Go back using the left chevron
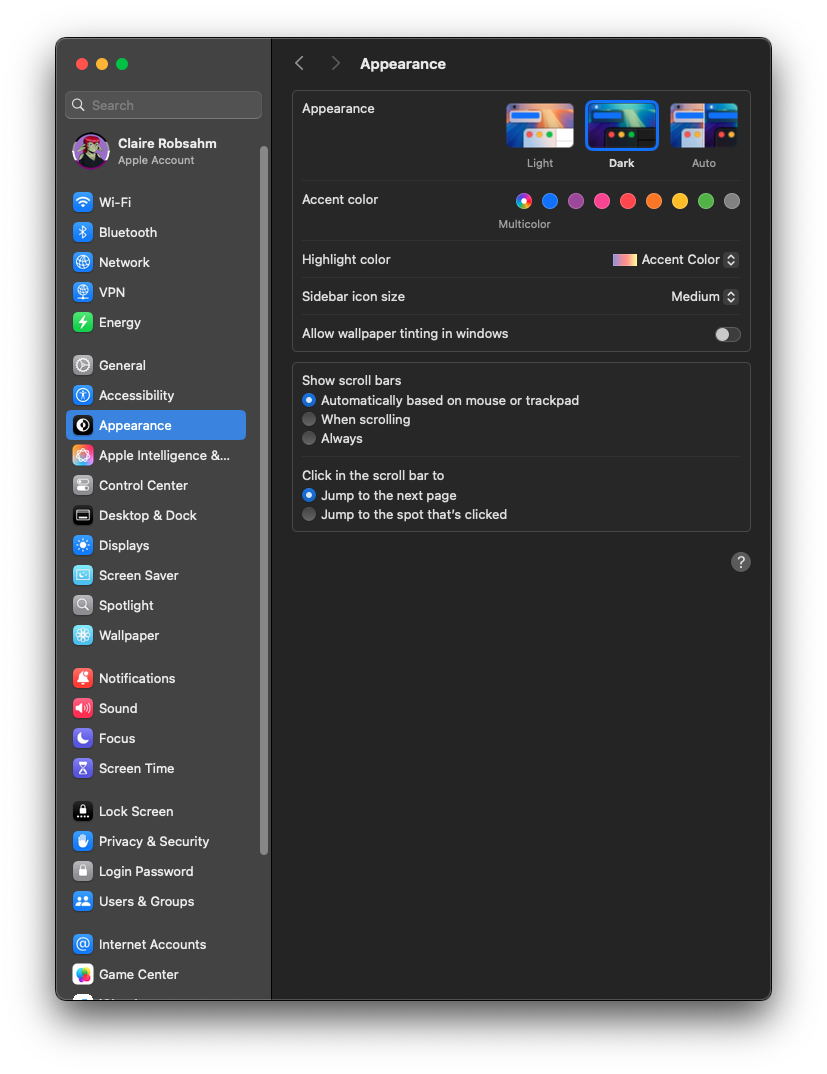827x1074 pixels. point(299,63)
